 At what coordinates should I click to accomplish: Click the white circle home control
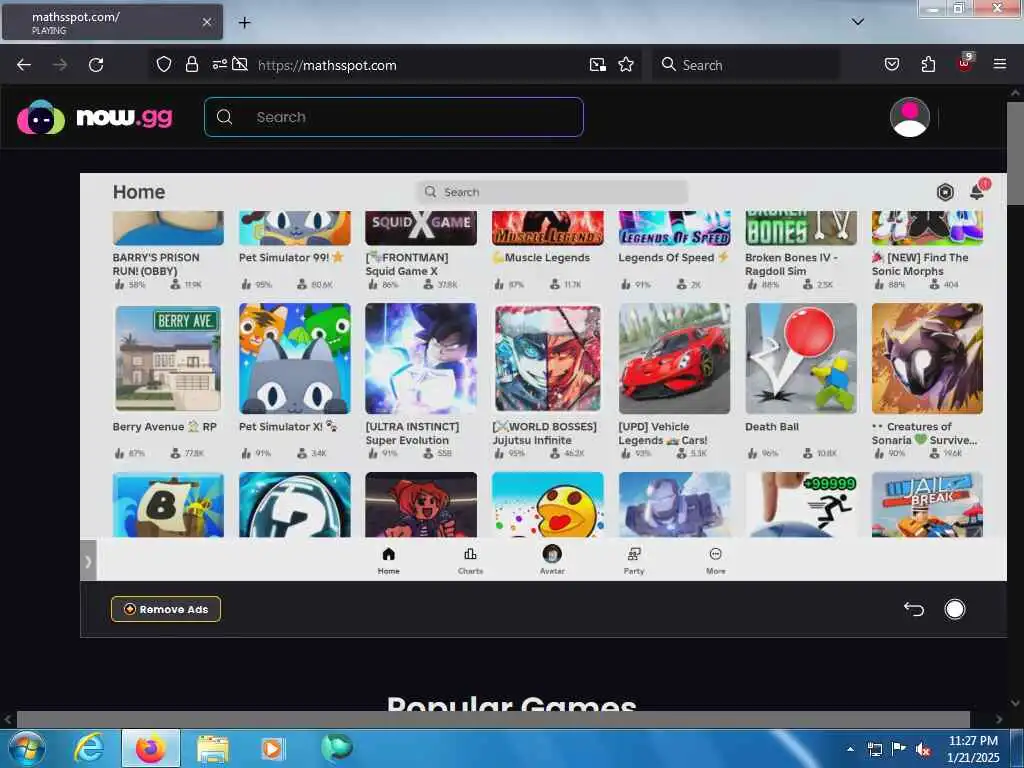pyautogui.click(x=954, y=609)
